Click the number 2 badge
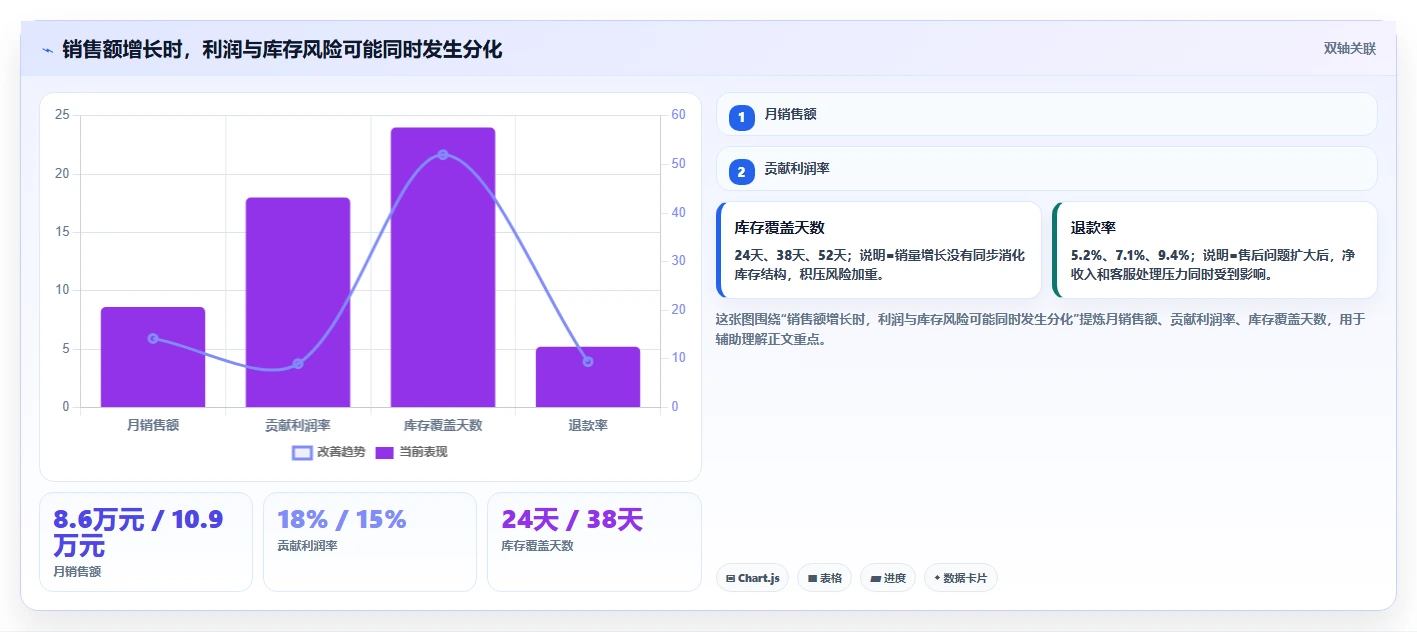 741,172
